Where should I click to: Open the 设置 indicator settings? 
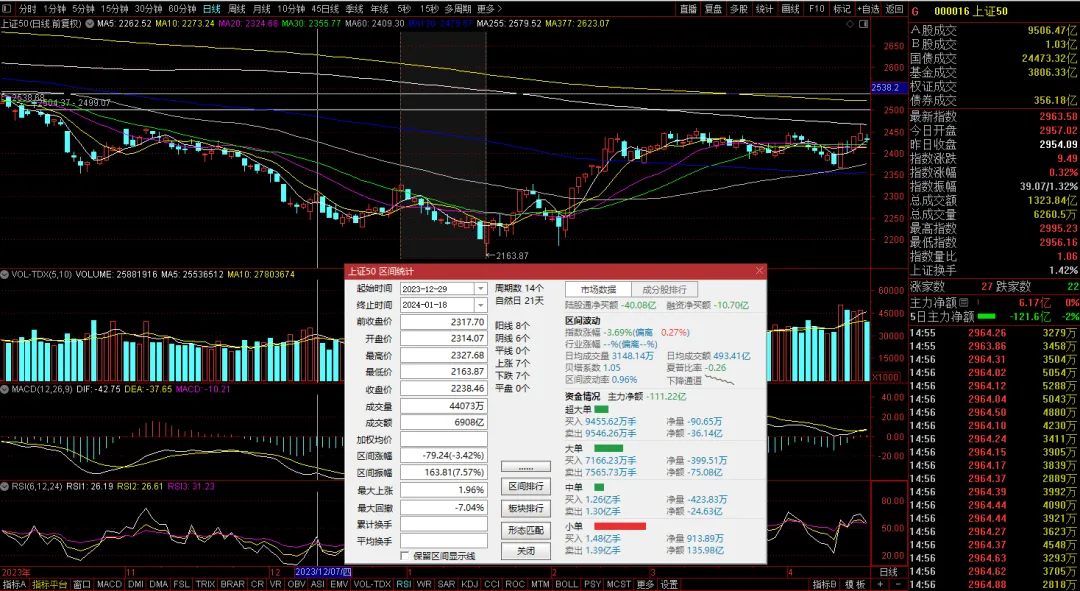click(669, 584)
